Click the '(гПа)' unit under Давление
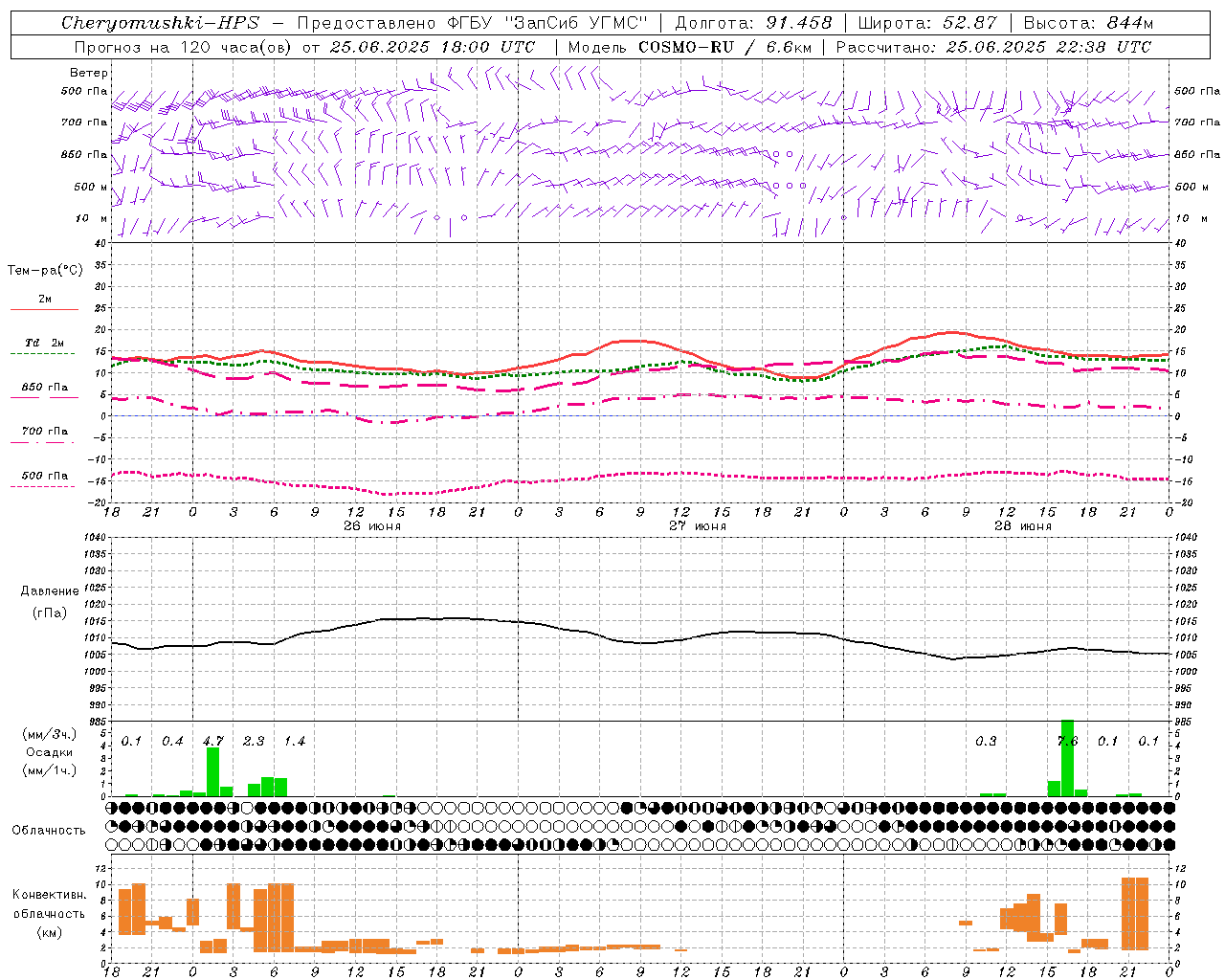Viewport: 1225px width, 980px height. click(49, 613)
